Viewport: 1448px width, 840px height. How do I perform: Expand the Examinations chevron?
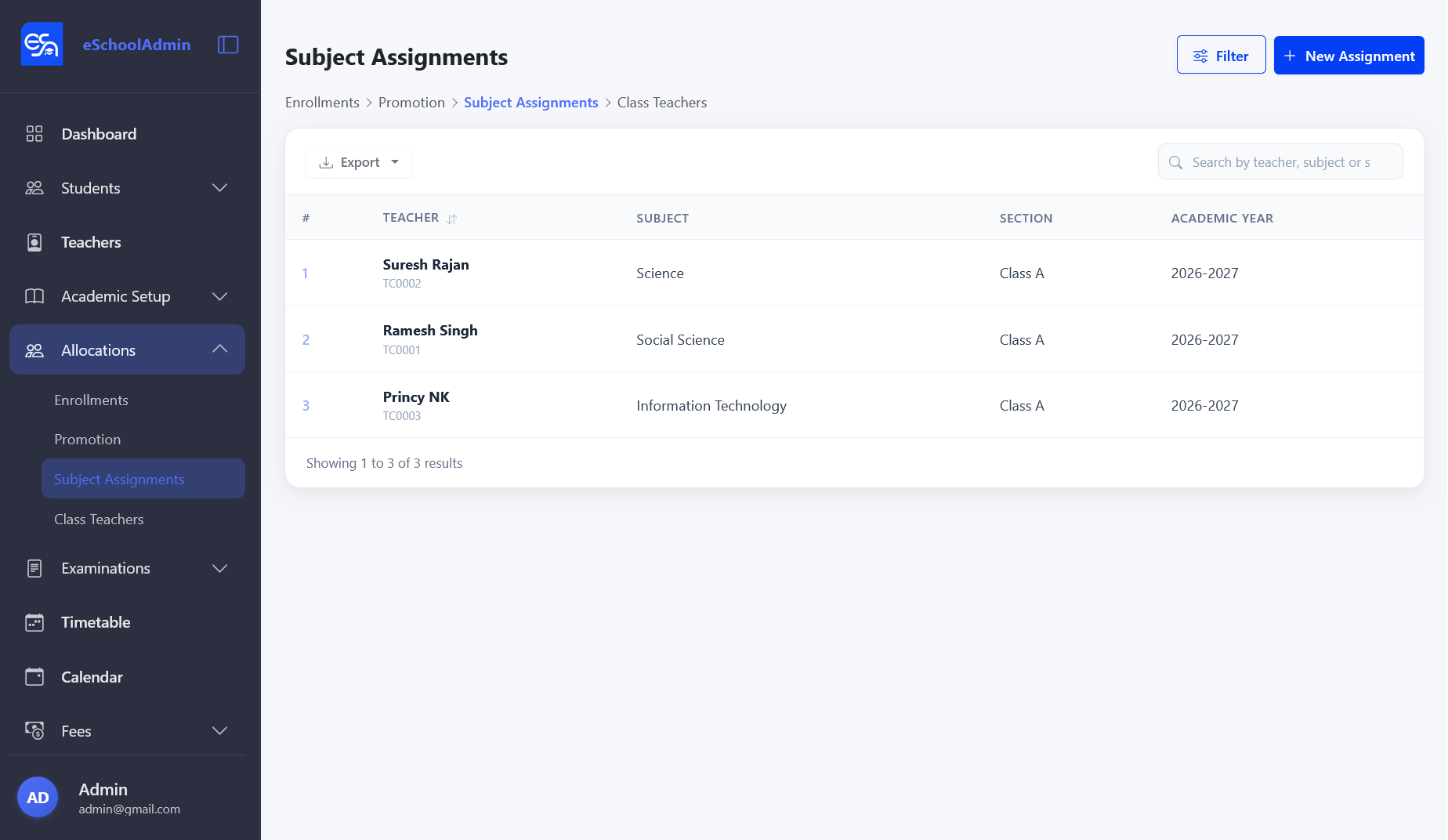pos(220,568)
